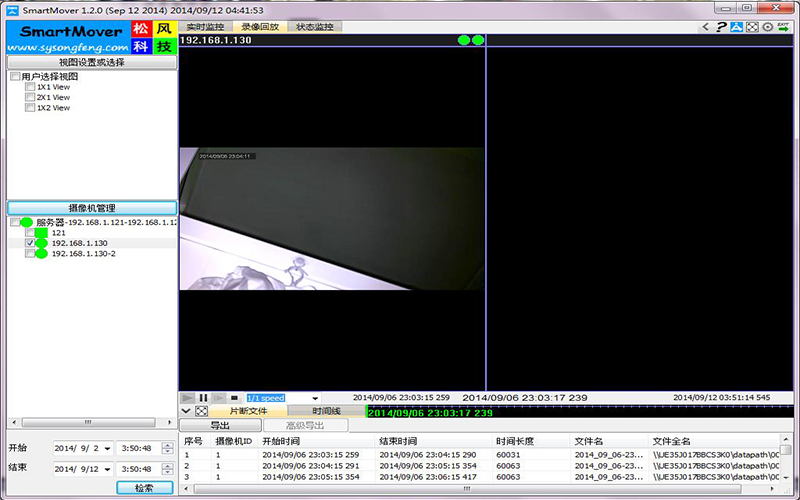The image size is (800, 500).
Task: Click the green EXIT arrow icon
Action: tap(783, 27)
